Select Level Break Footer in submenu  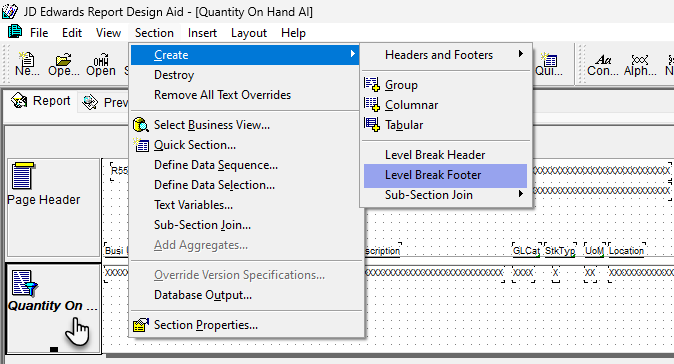click(x=445, y=175)
